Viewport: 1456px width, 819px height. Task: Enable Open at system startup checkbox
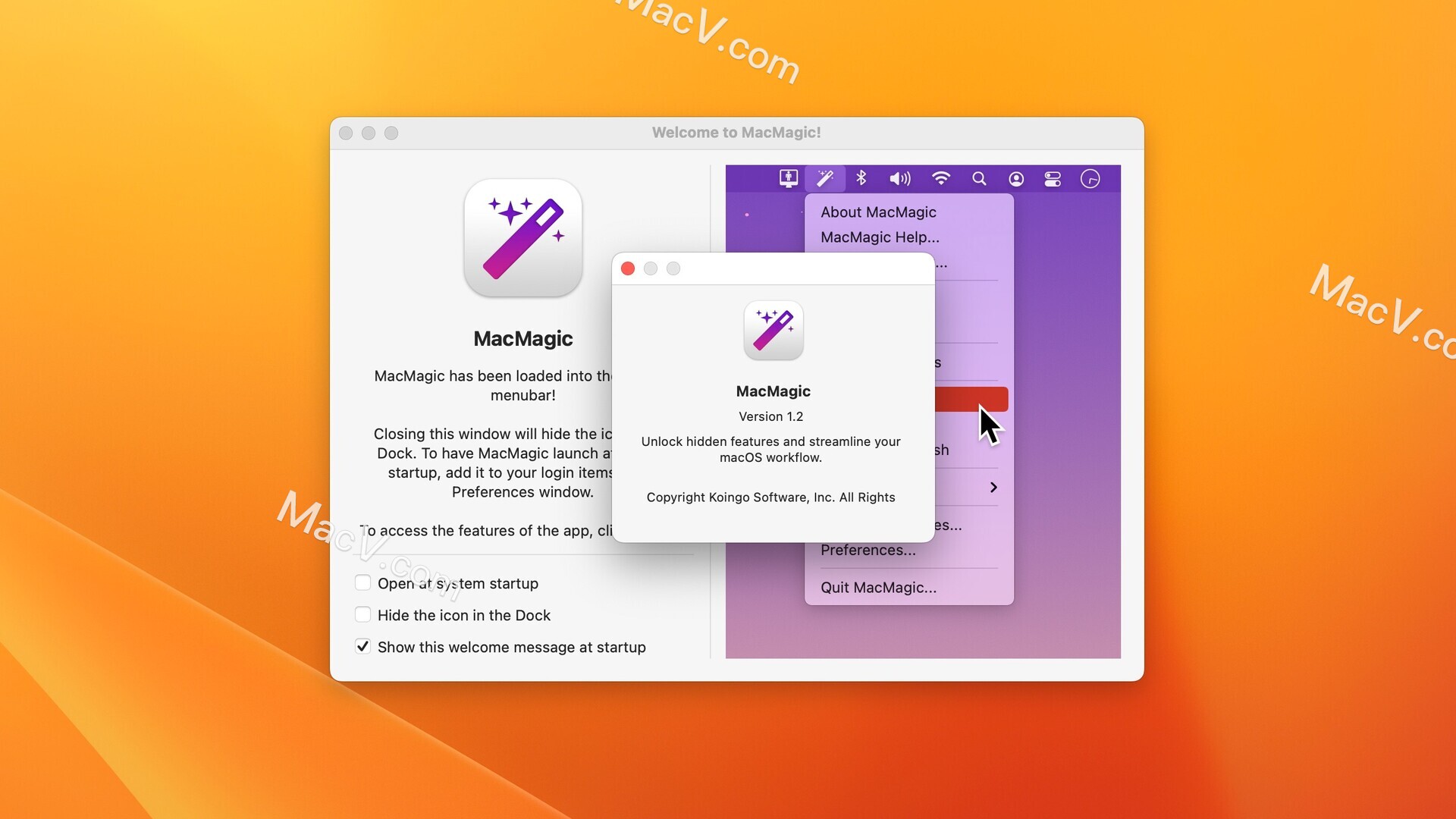coord(363,583)
